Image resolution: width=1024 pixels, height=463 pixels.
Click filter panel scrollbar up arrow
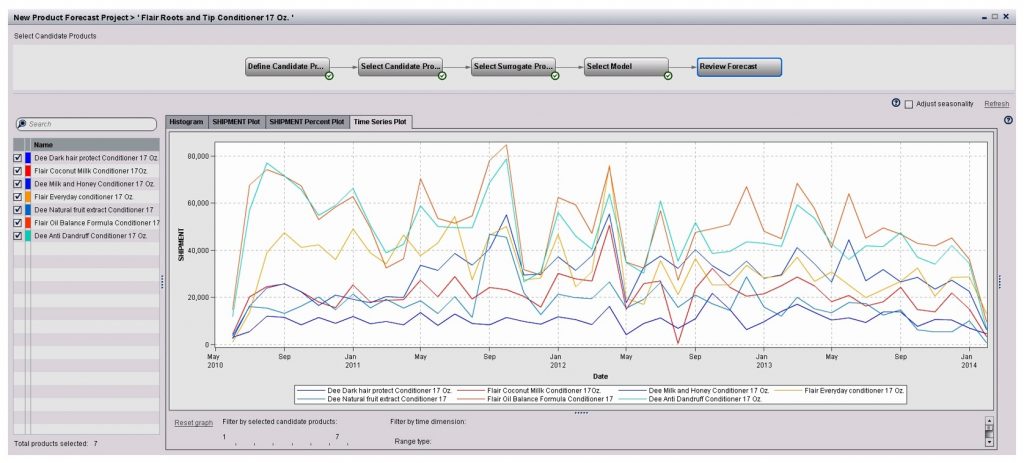coord(989,421)
